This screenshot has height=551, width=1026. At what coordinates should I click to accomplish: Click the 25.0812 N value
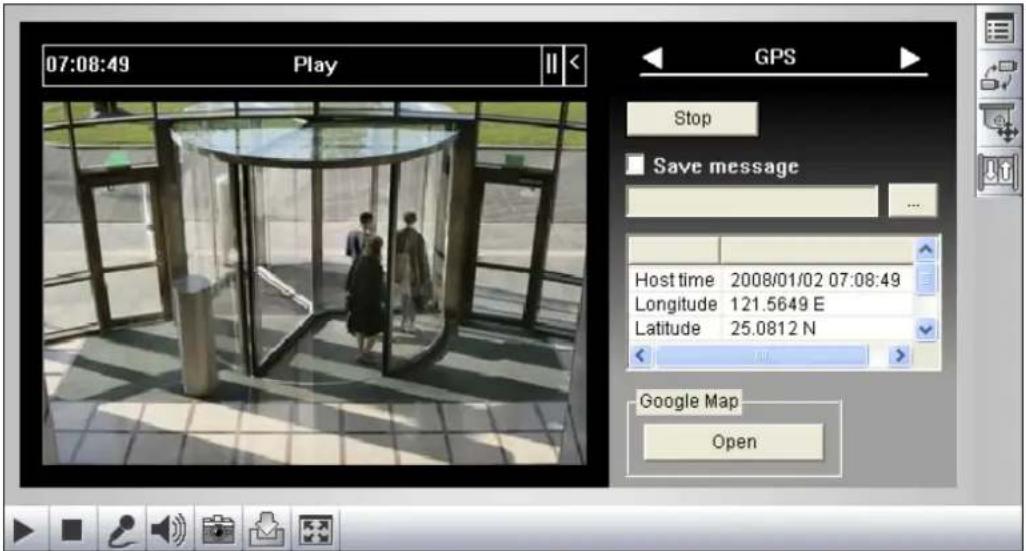pos(773,329)
